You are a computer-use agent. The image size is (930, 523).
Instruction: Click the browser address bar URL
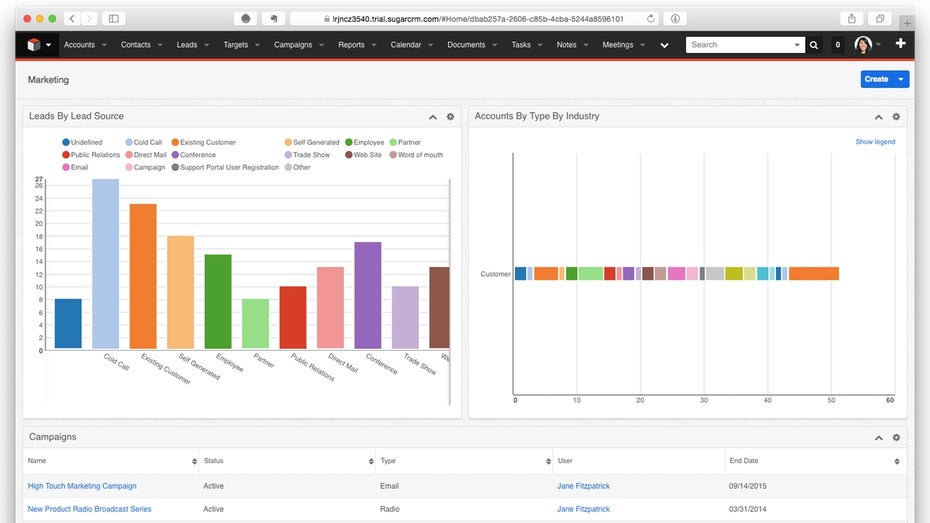click(477, 19)
